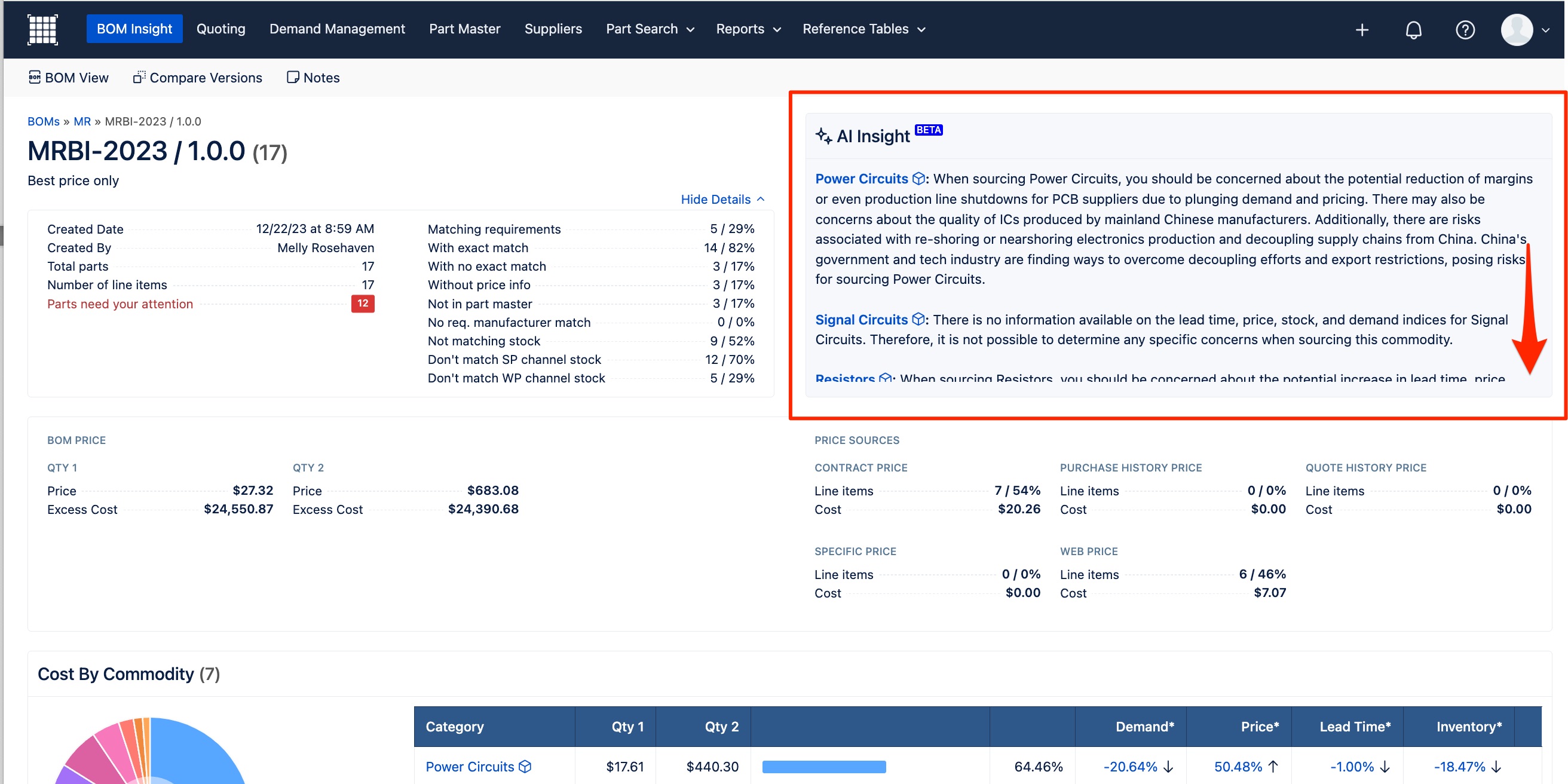The image size is (1568, 784).
Task: Click cube icon beside Power Circuits insight
Action: coord(918,178)
